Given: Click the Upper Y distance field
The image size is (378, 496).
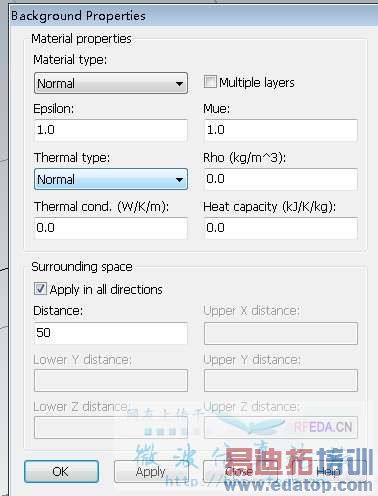Looking at the screenshot, I should pos(281,380).
